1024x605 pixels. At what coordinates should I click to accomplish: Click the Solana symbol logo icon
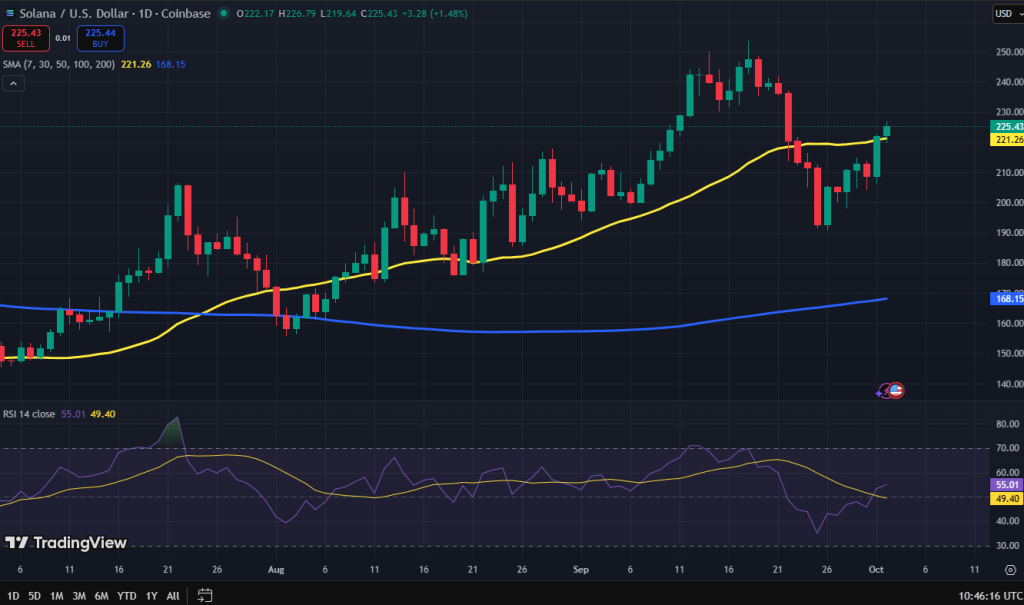9,13
